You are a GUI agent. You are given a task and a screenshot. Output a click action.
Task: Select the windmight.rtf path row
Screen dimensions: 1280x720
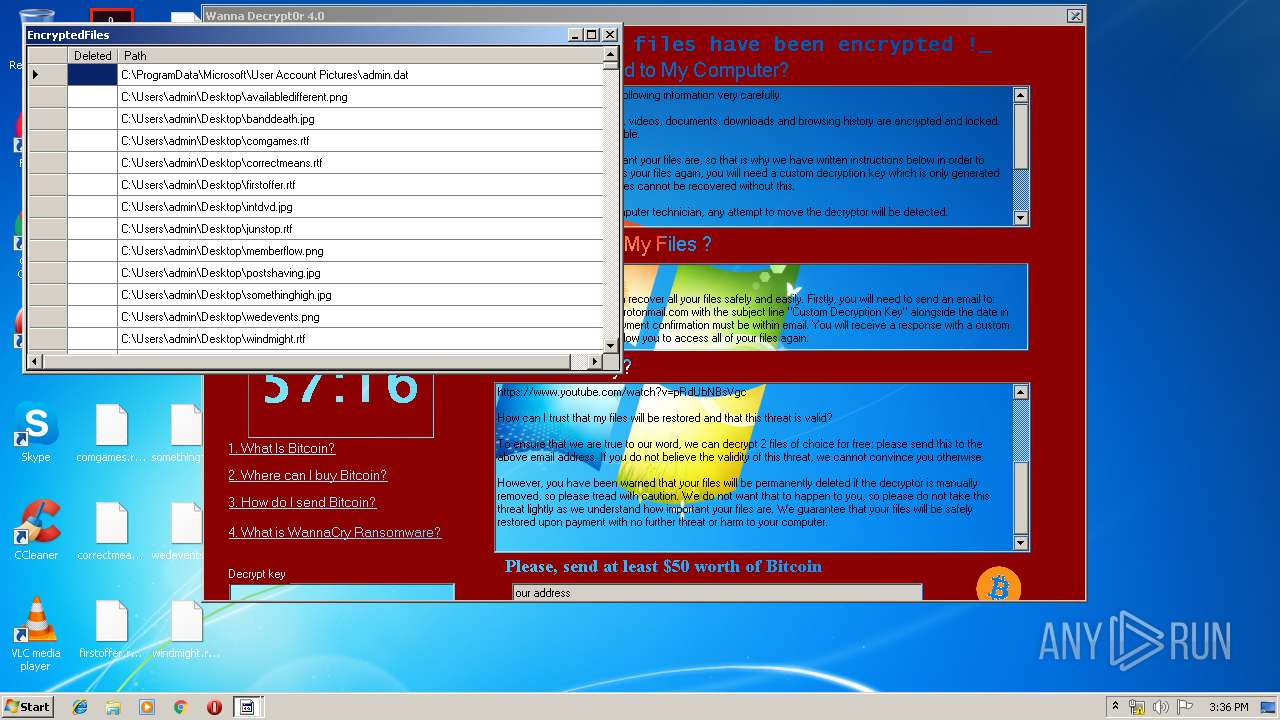[360, 339]
